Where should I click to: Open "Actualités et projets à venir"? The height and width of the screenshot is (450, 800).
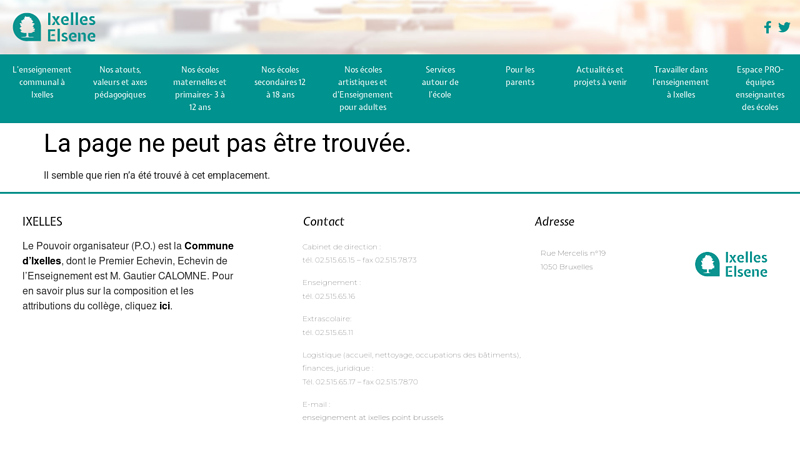(600, 76)
